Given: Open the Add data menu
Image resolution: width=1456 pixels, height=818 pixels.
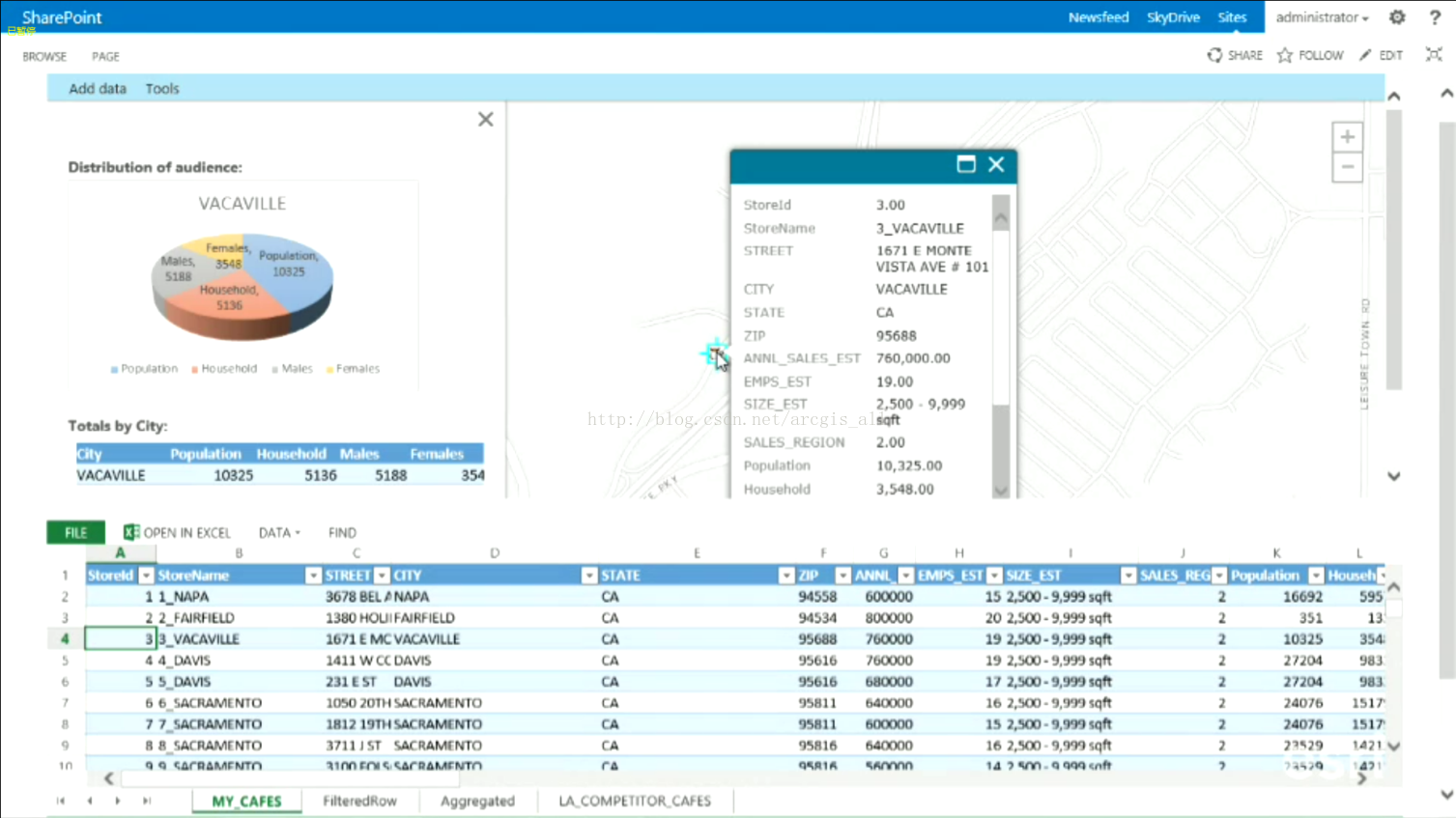Looking at the screenshot, I should coord(98,89).
